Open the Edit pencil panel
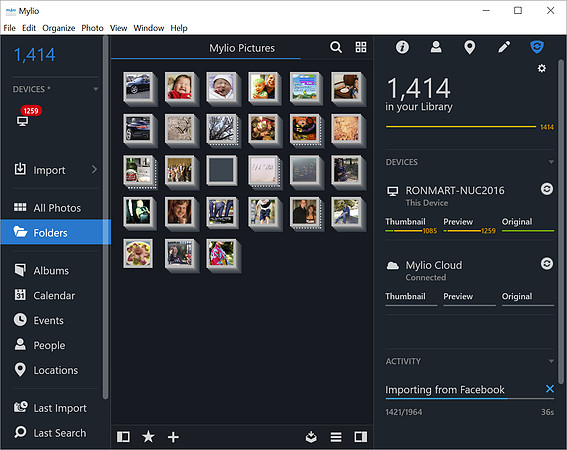This screenshot has height=450, width=567. tap(504, 47)
